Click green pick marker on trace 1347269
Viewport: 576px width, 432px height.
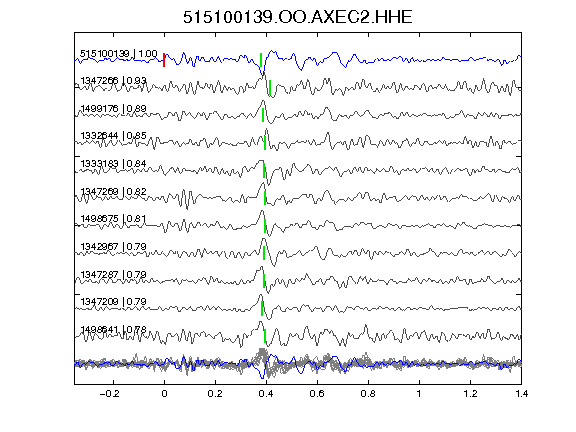click(x=265, y=198)
